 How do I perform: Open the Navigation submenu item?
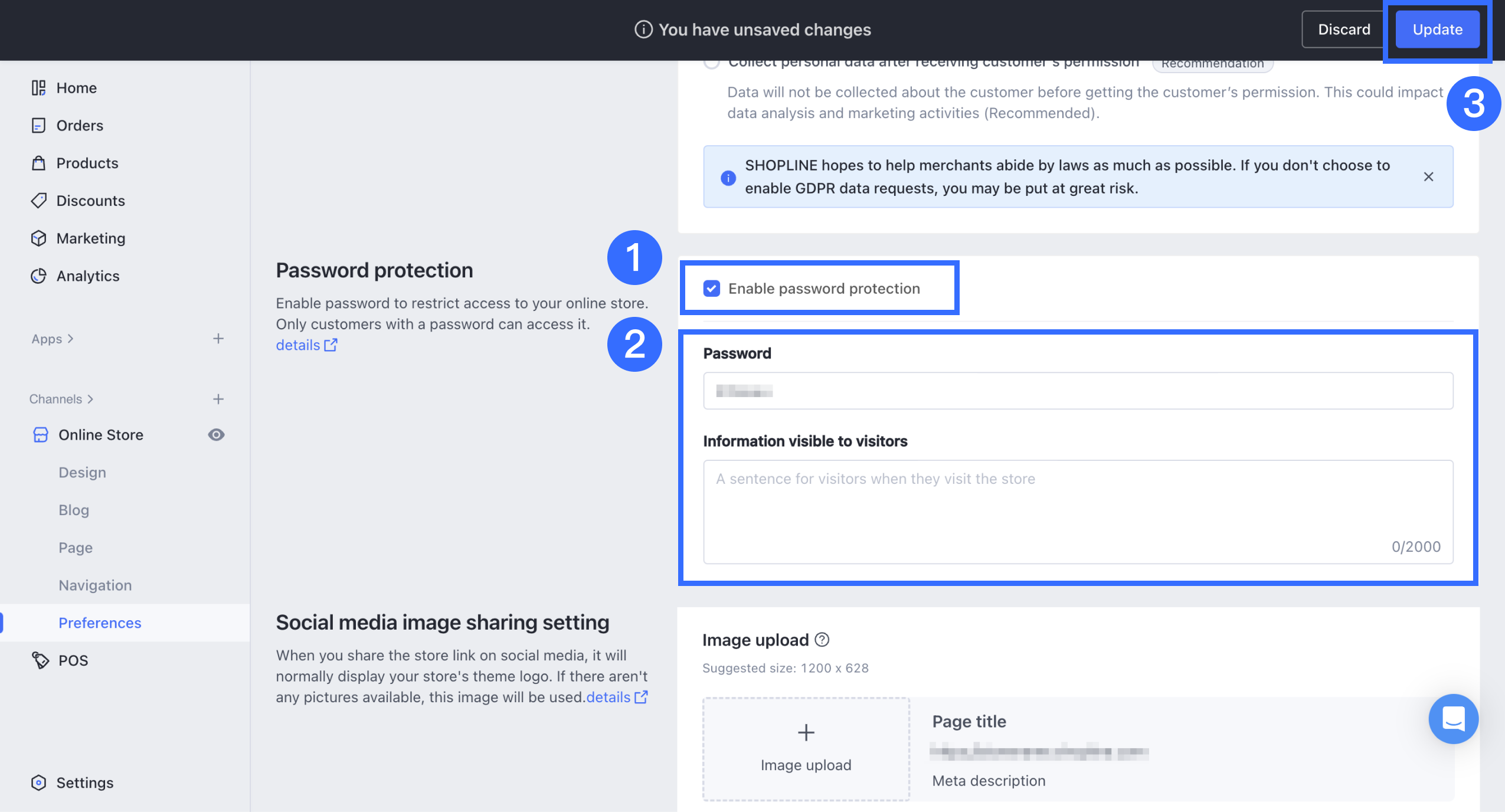point(95,585)
